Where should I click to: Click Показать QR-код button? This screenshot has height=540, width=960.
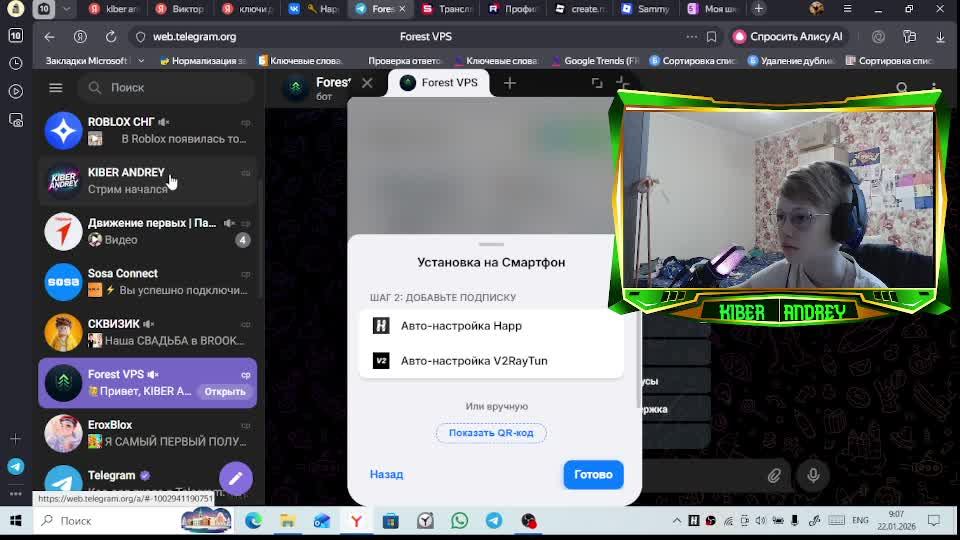coord(491,433)
